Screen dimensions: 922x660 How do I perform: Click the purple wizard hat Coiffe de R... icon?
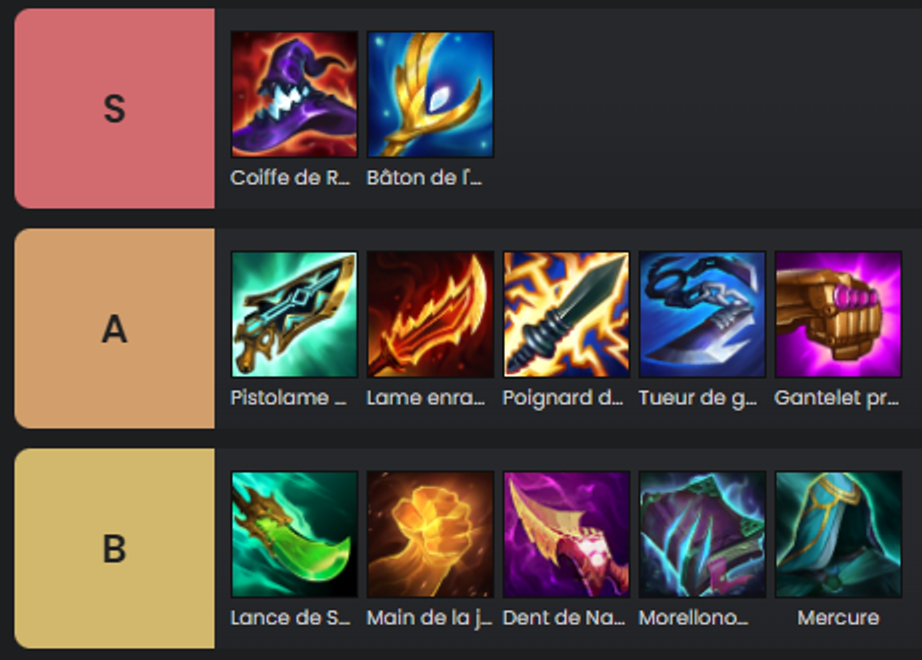click(294, 94)
